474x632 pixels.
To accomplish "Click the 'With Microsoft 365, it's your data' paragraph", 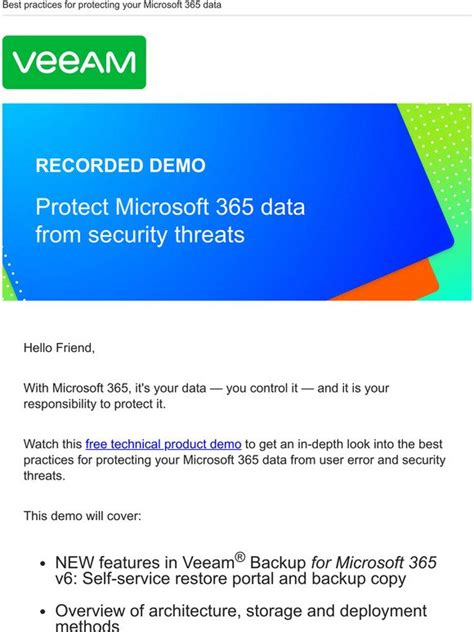I will (206, 396).
